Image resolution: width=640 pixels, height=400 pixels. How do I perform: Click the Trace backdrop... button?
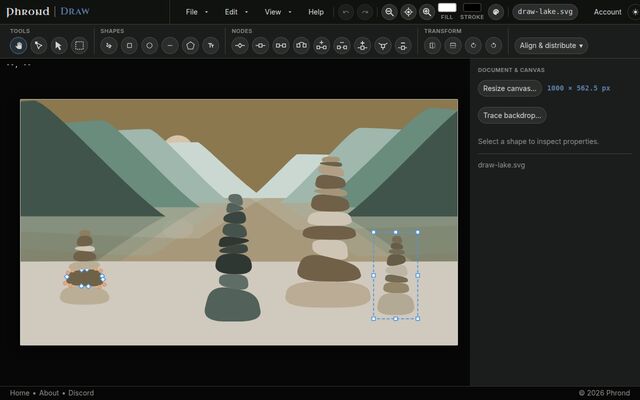[x=512, y=115]
